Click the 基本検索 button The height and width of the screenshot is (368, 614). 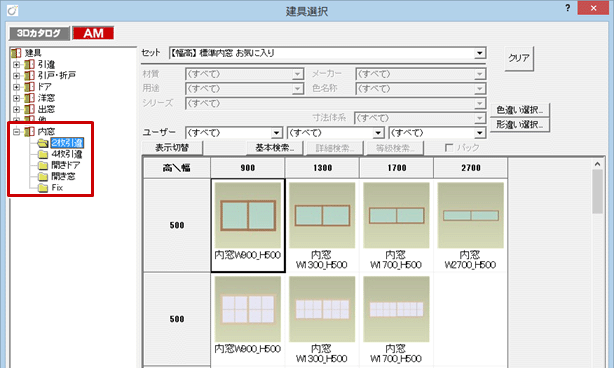click(x=274, y=148)
